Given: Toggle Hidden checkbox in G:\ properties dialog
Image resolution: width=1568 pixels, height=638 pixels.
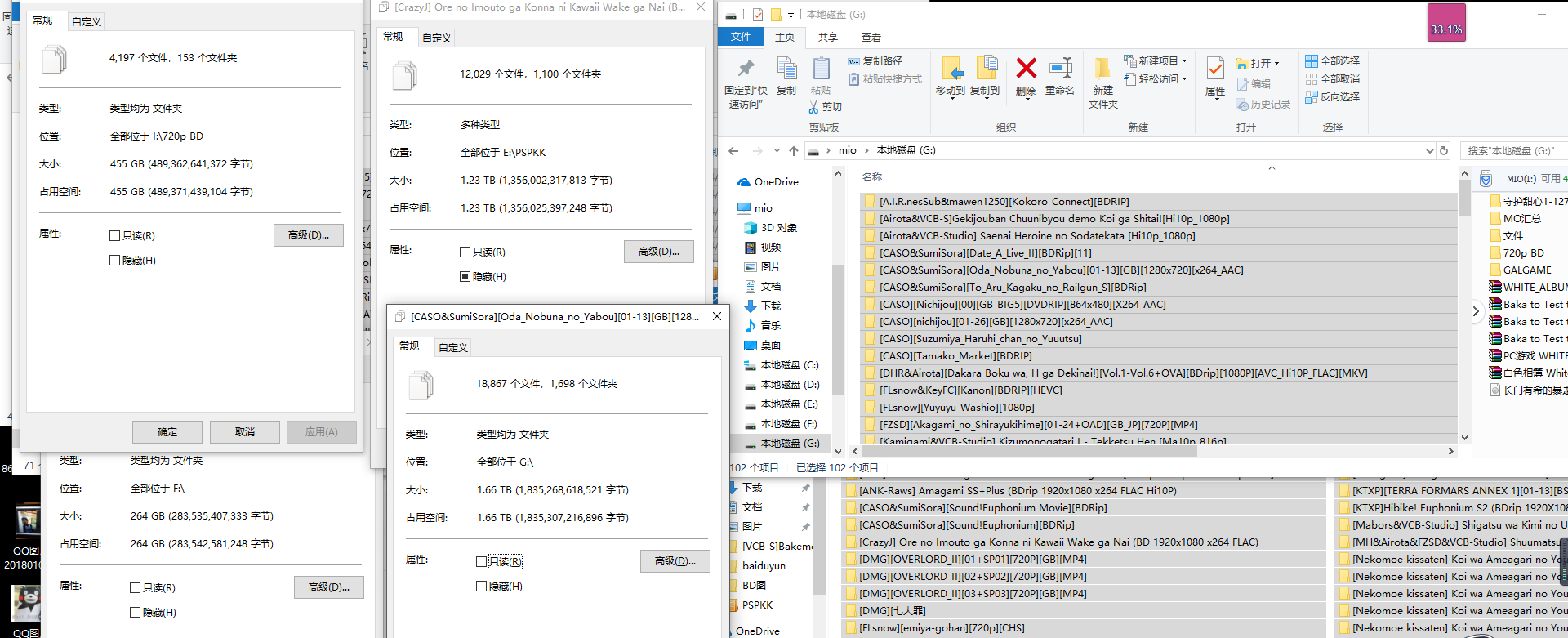Looking at the screenshot, I should coord(481,587).
